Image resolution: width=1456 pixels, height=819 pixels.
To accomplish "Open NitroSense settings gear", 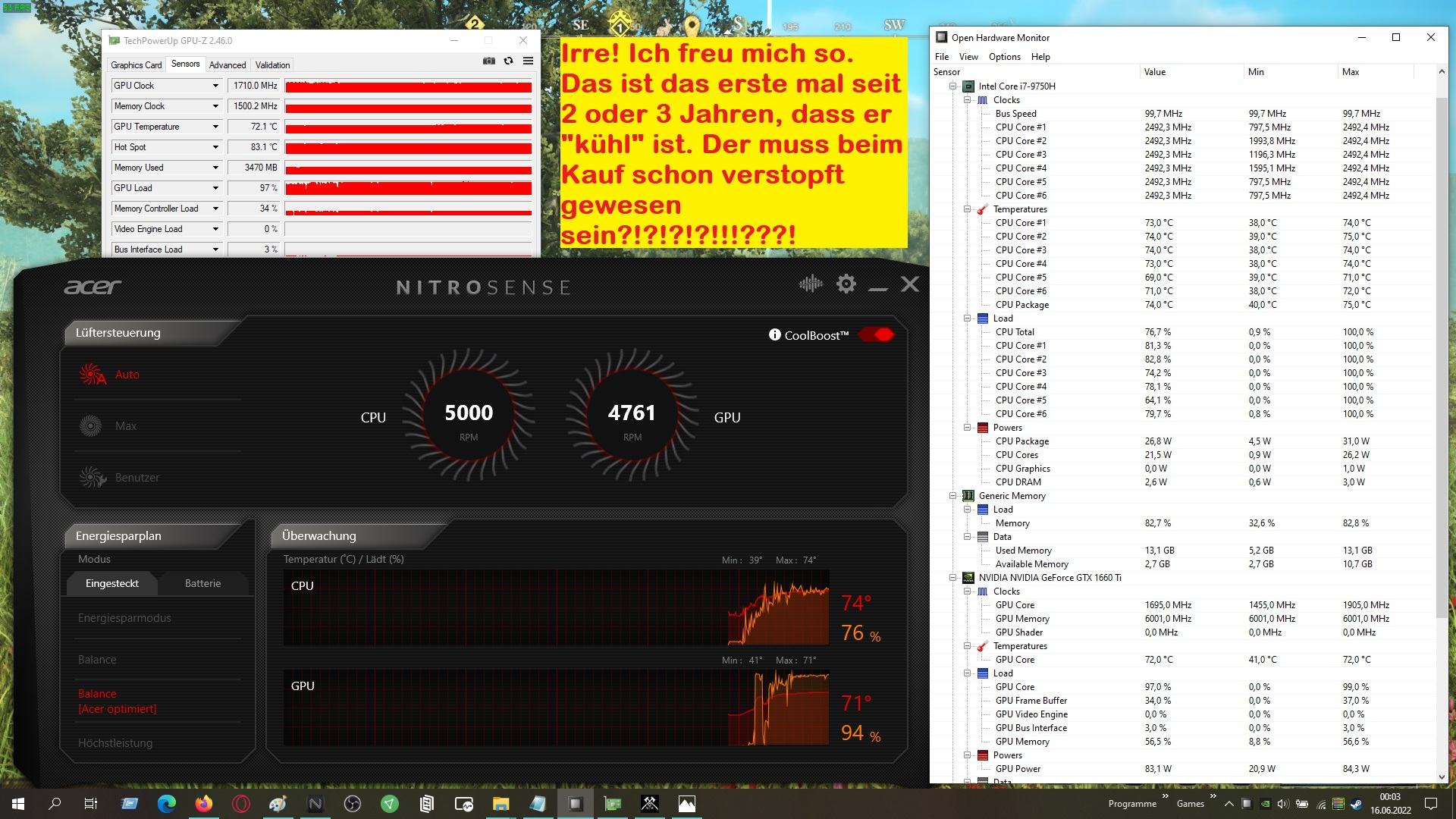I will pyautogui.click(x=846, y=284).
